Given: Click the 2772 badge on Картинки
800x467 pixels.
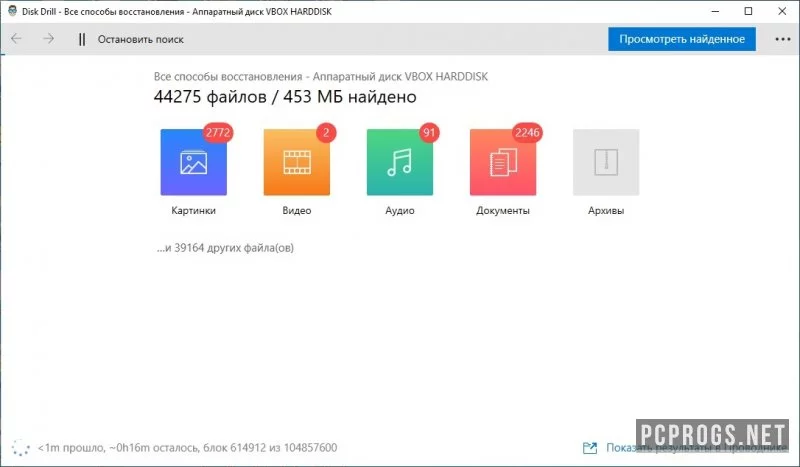Looking at the screenshot, I should pos(218,133).
